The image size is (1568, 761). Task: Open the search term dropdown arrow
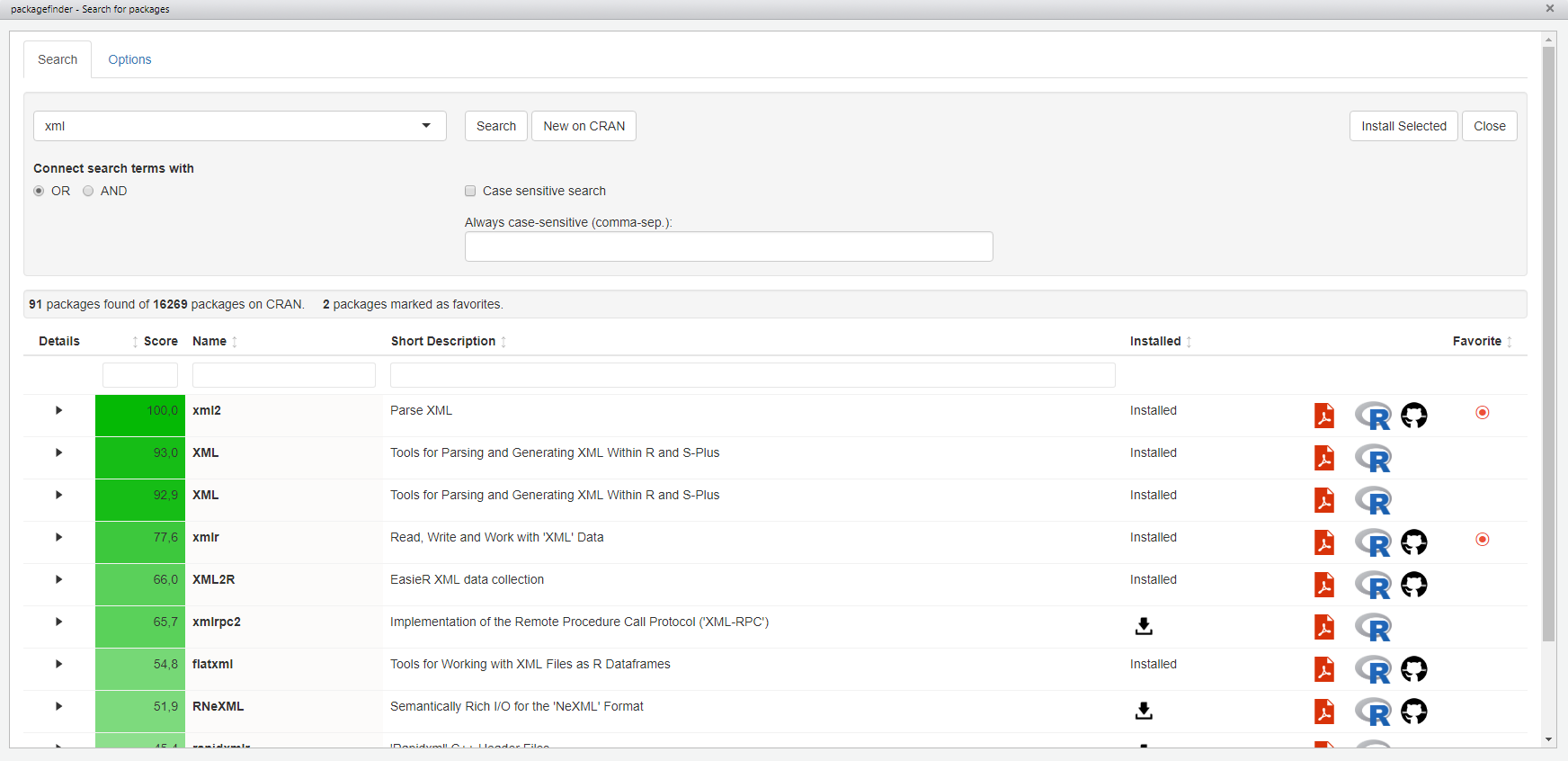[x=426, y=126]
